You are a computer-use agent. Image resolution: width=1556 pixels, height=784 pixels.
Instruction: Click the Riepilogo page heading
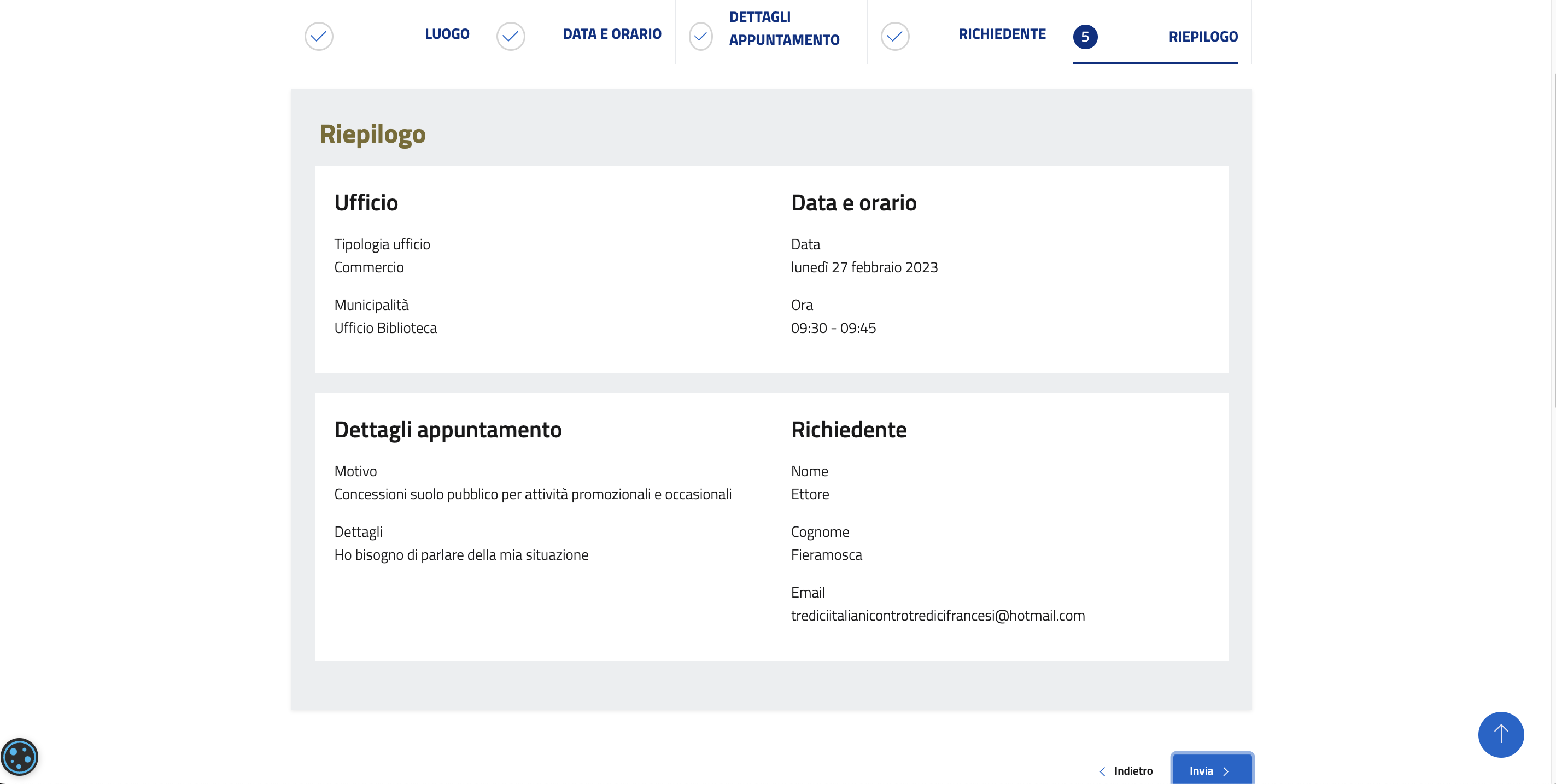click(x=372, y=134)
